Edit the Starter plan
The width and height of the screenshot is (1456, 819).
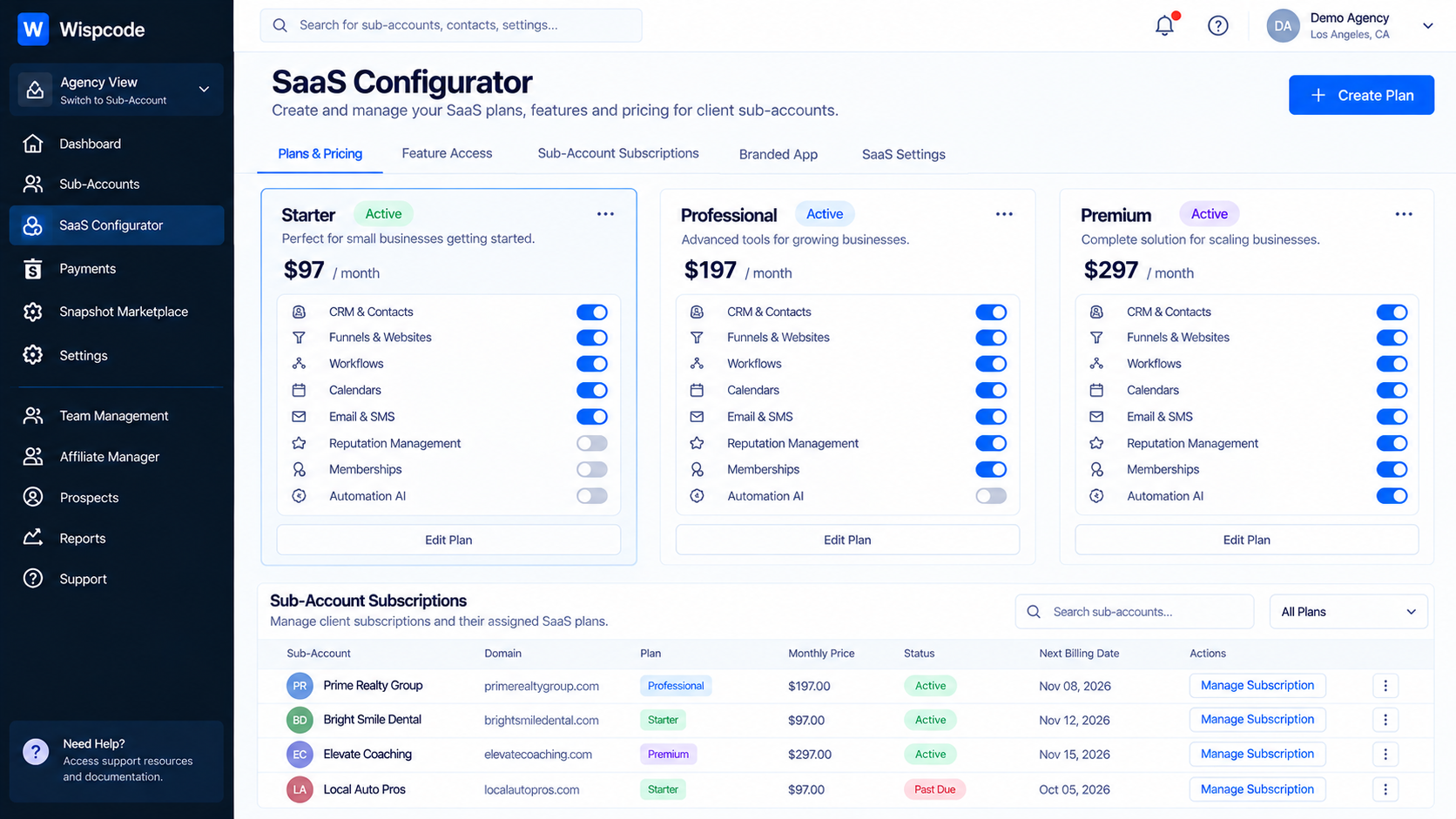(448, 540)
